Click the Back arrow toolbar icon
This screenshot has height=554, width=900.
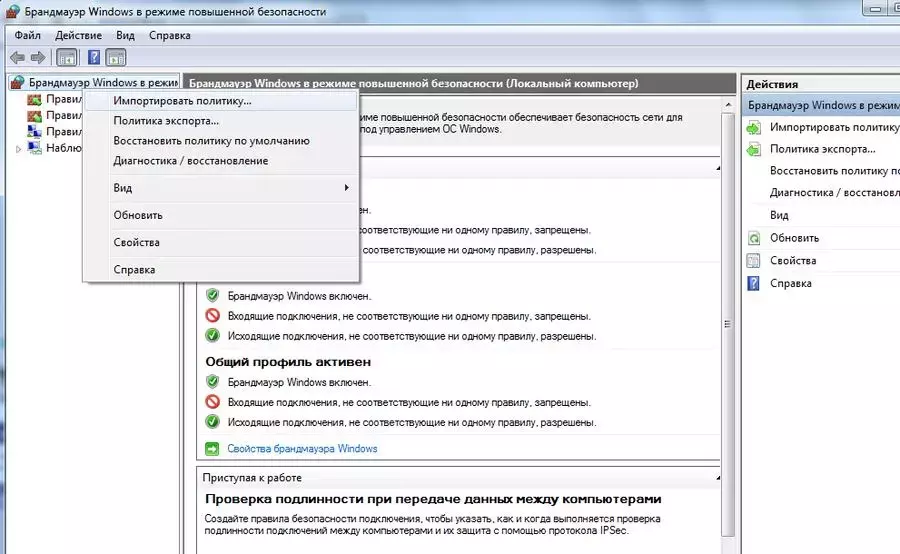tap(18, 57)
